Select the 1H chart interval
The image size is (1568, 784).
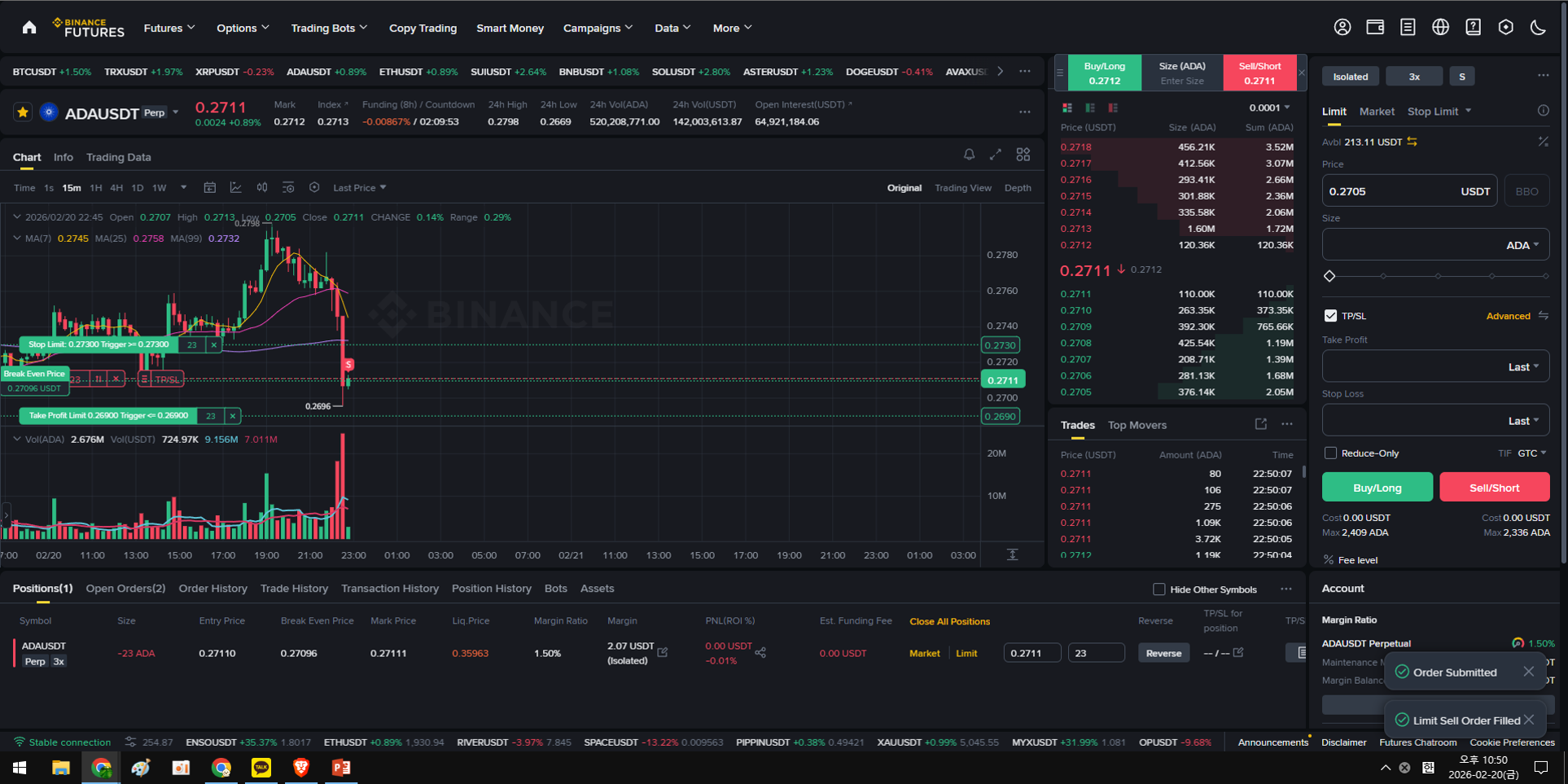(x=96, y=188)
